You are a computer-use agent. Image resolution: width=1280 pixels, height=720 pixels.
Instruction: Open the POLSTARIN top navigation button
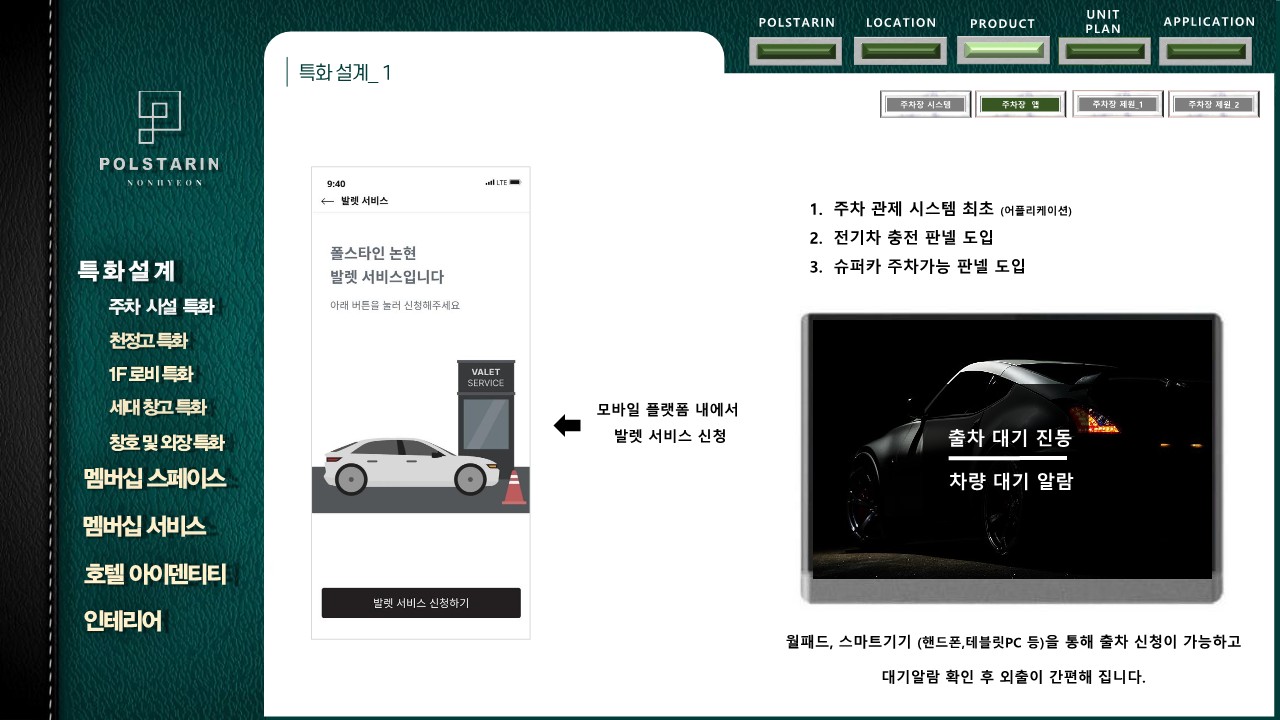point(797,51)
